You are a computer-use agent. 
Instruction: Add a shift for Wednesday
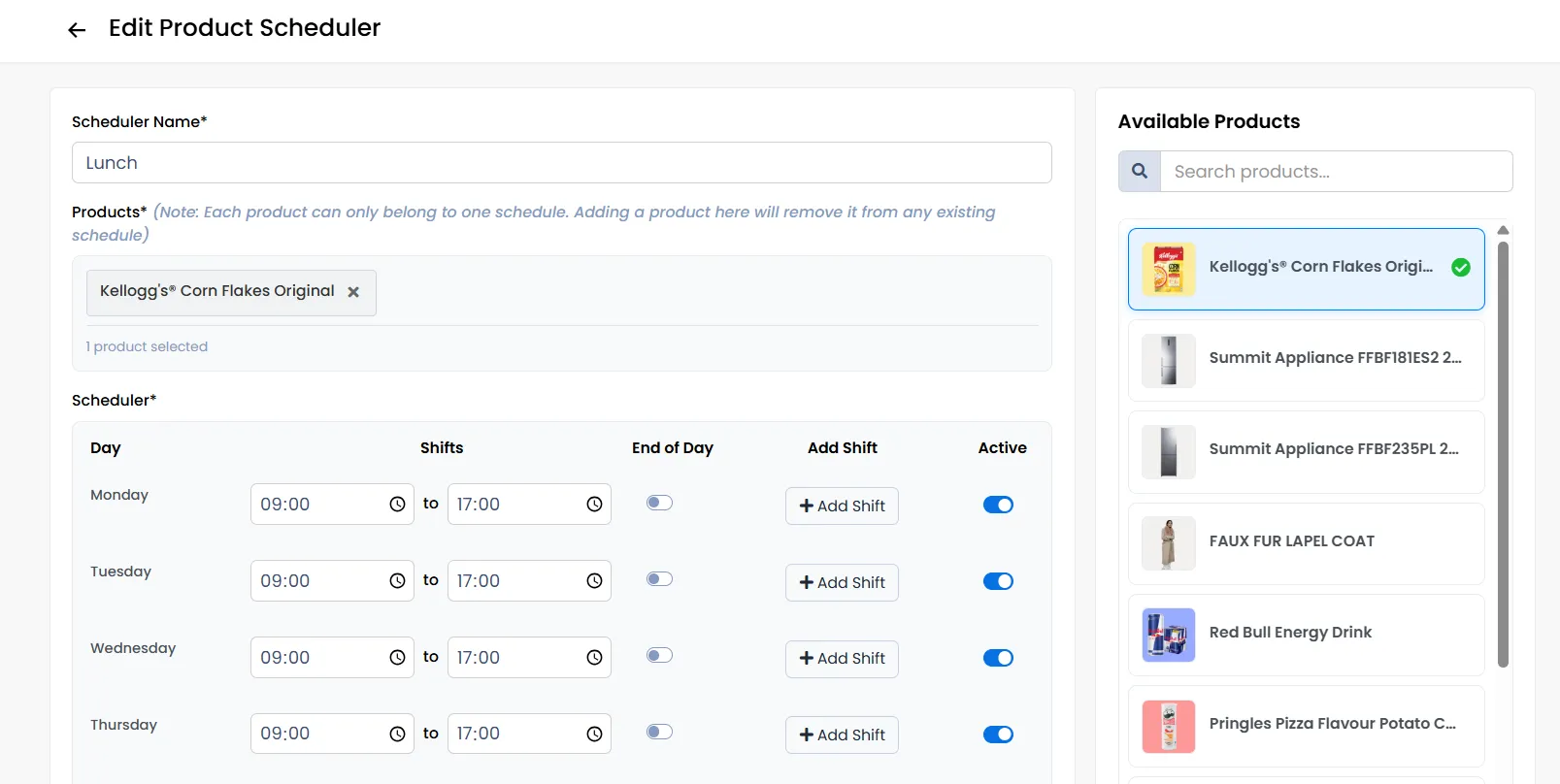842,659
